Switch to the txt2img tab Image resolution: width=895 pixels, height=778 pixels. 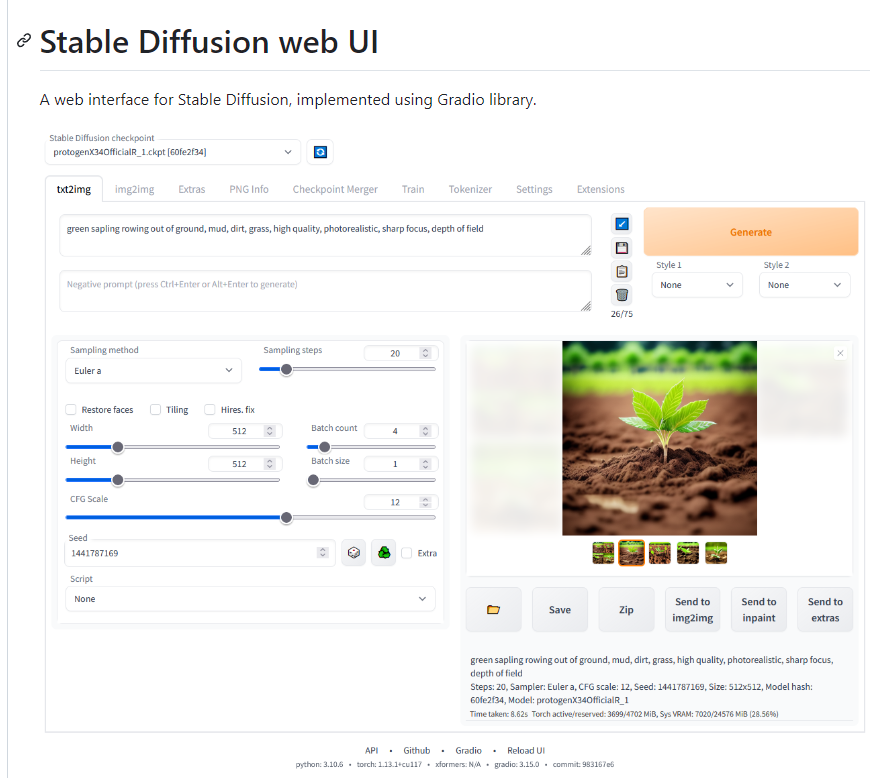(x=74, y=189)
